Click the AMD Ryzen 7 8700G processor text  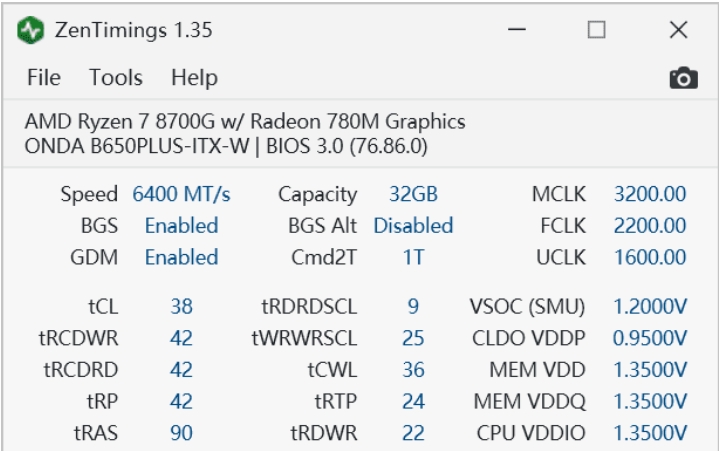coord(245,122)
